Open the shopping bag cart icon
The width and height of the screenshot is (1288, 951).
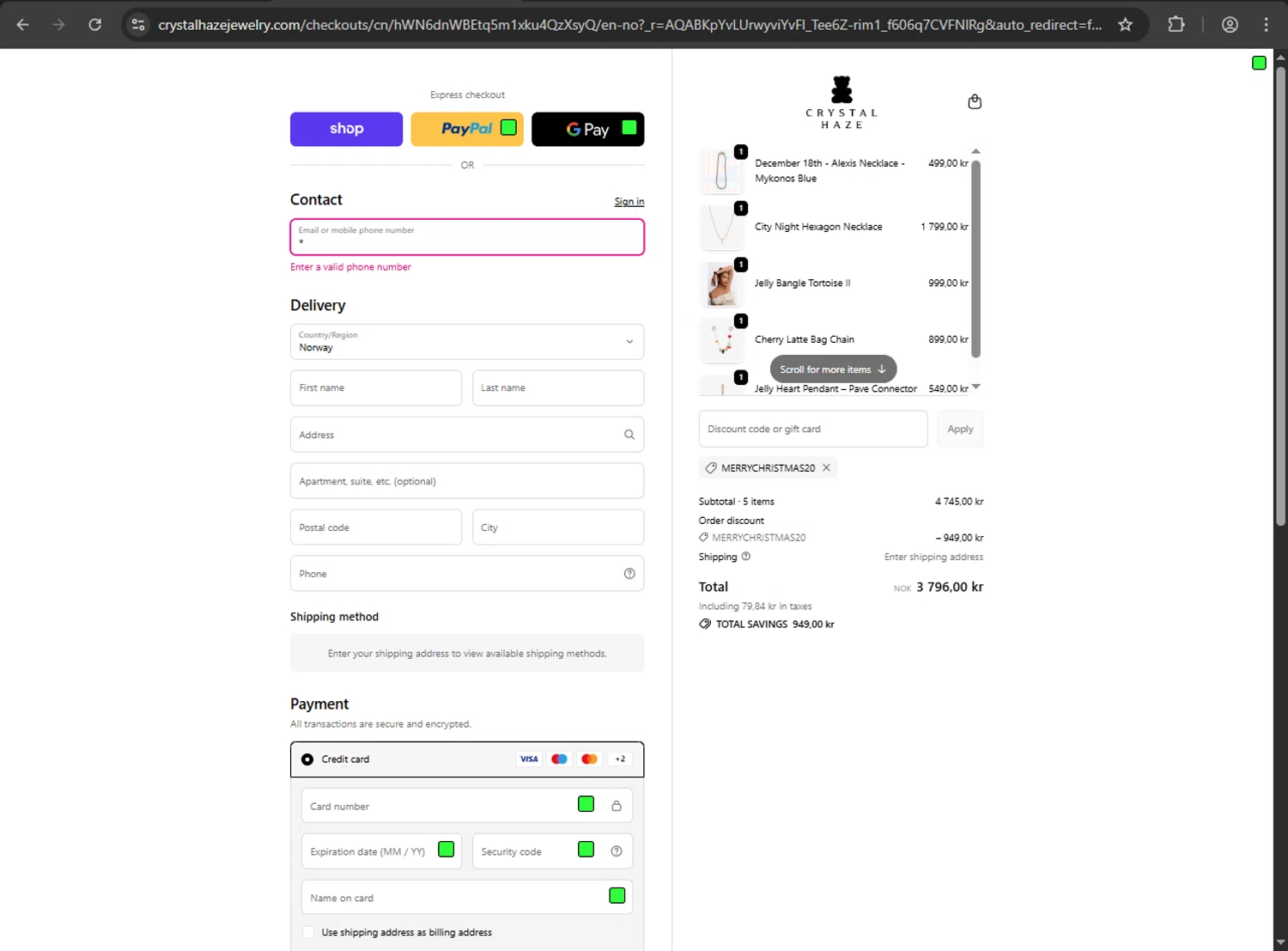click(x=975, y=101)
